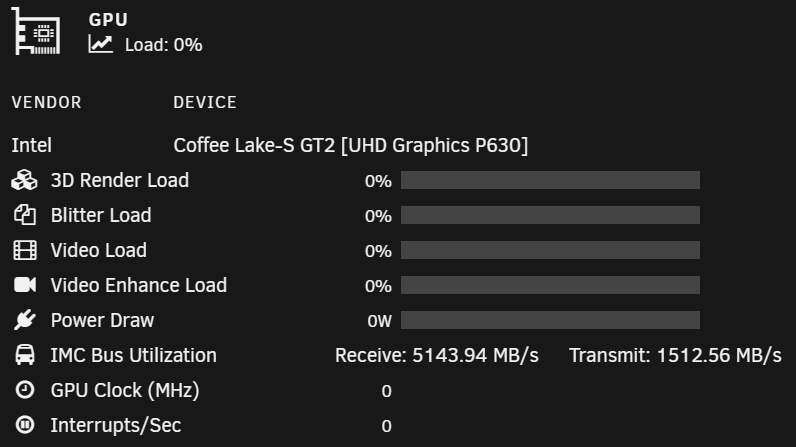Click the Blitter Load progress bar
The width and height of the screenshot is (796, 447).
coord(550,215)
